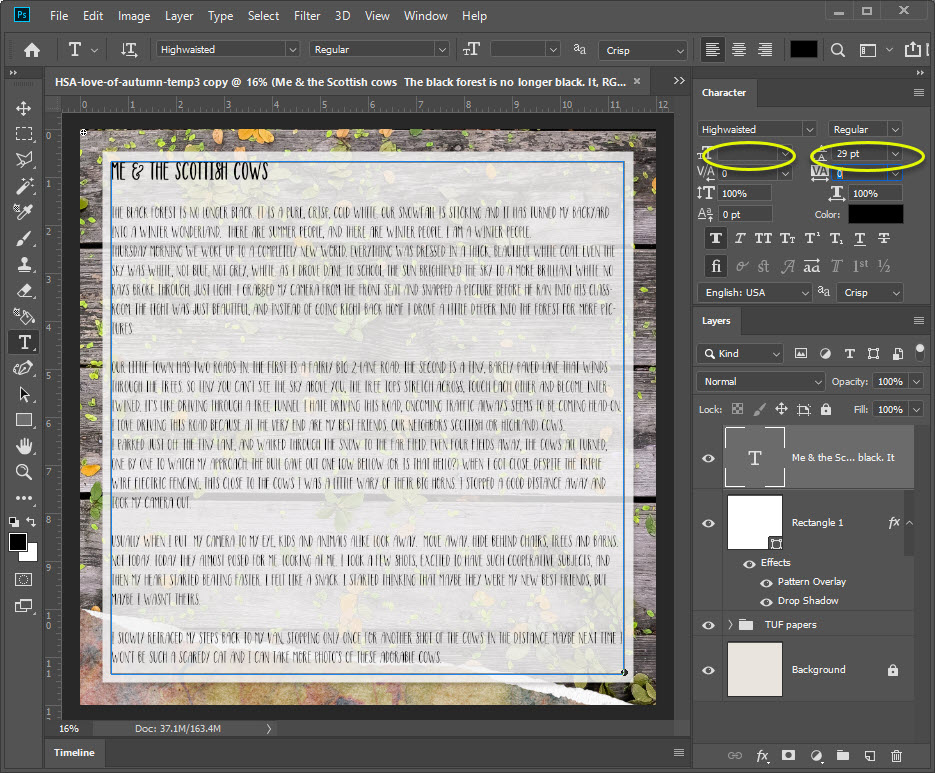Center text in options bar
Screen dimensions: 935x773
point(739,50)
